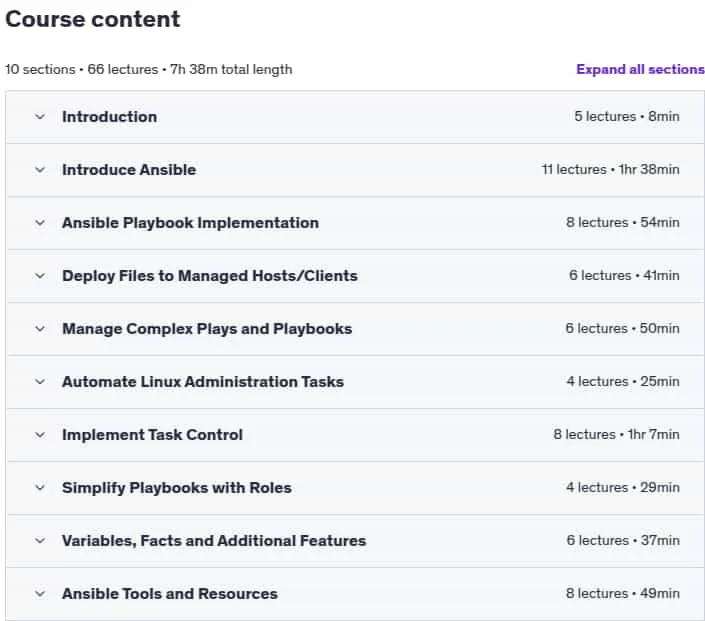Expand the Introduce Ansible chevron
The image size is (705, 621).
click(x=40, y=170)
